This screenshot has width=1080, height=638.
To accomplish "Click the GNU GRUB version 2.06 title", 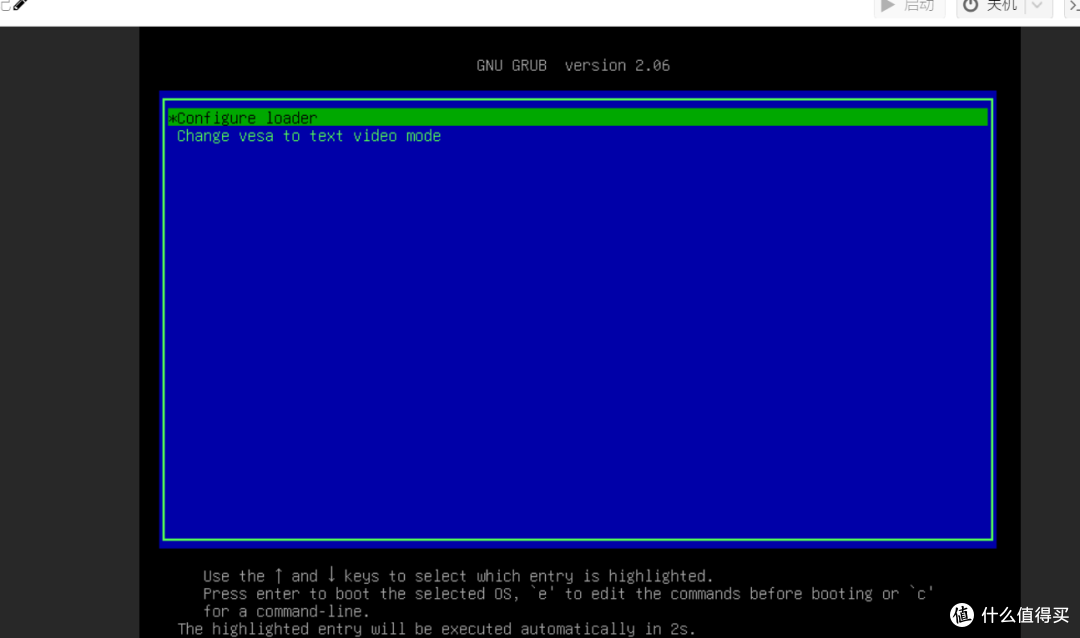I will (x=573, y=65).
